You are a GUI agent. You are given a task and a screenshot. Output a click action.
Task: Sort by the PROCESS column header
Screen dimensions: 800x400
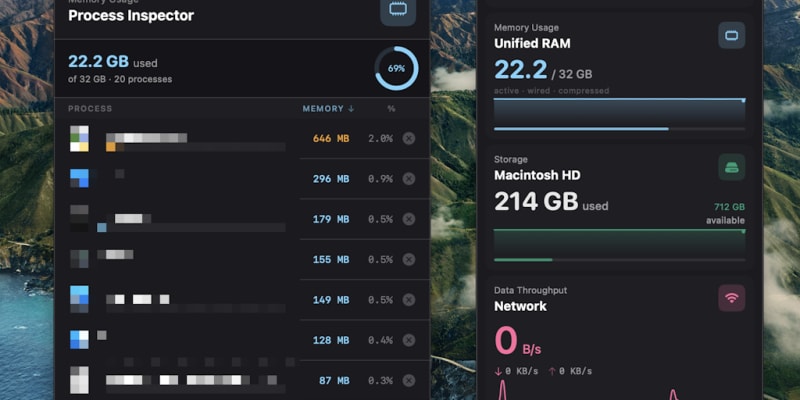click(90, 109)
